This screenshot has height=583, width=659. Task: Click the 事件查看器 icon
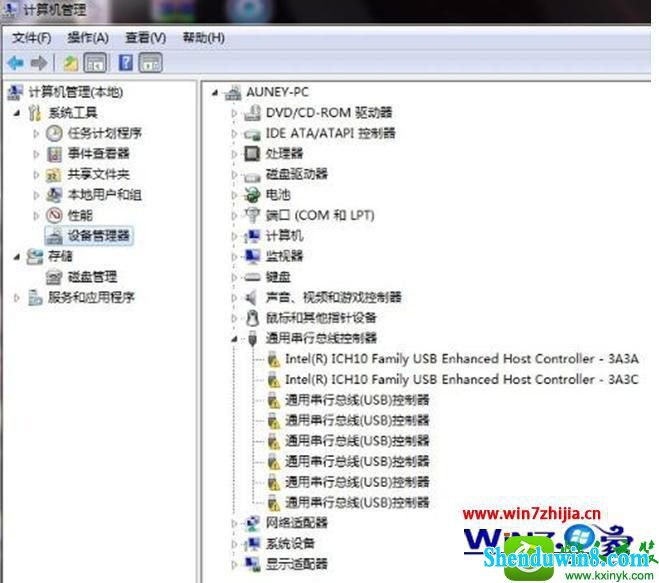[x=54, y=154]
